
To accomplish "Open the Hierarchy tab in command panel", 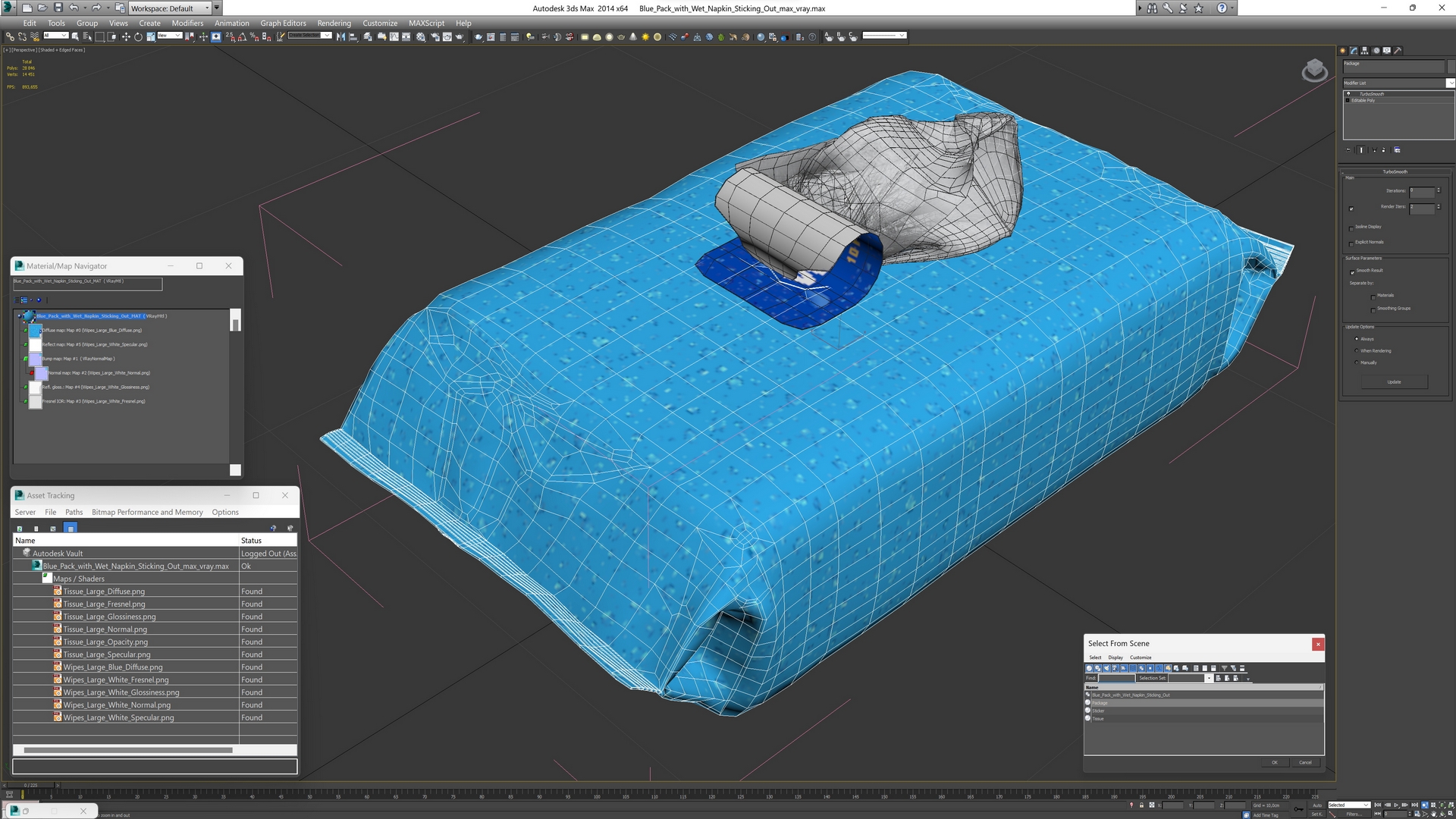I will coord(1364,51).
